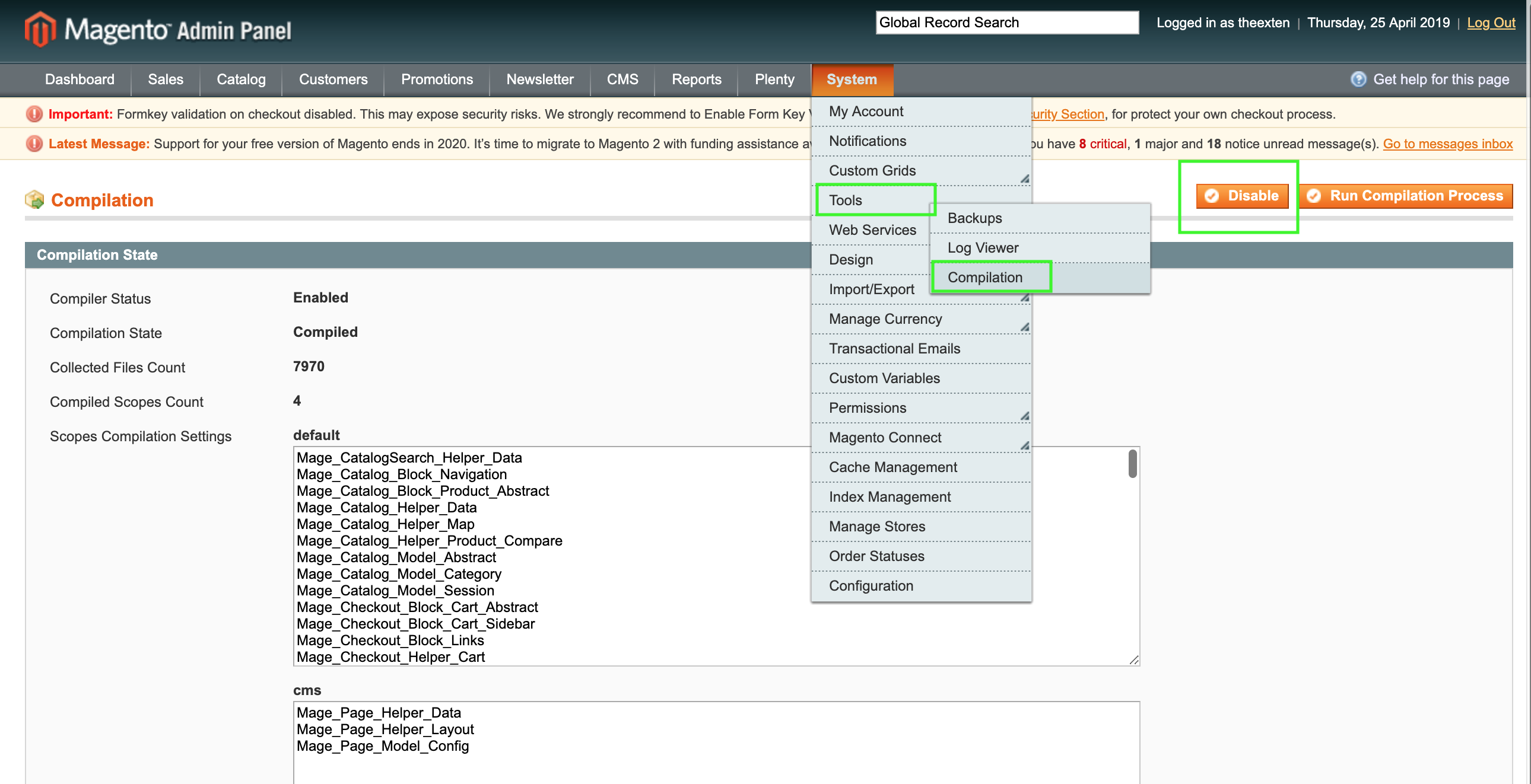Screen dimensions: 1531x784
Task: Click the Disable compilation button
Action: tap(1242, 196)
